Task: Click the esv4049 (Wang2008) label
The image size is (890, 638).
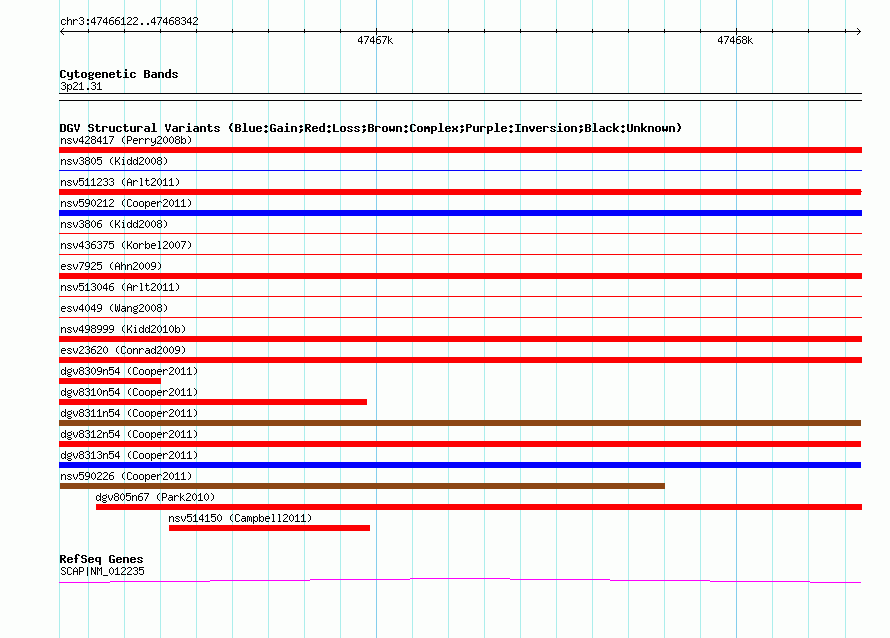Action: [114, 308]
